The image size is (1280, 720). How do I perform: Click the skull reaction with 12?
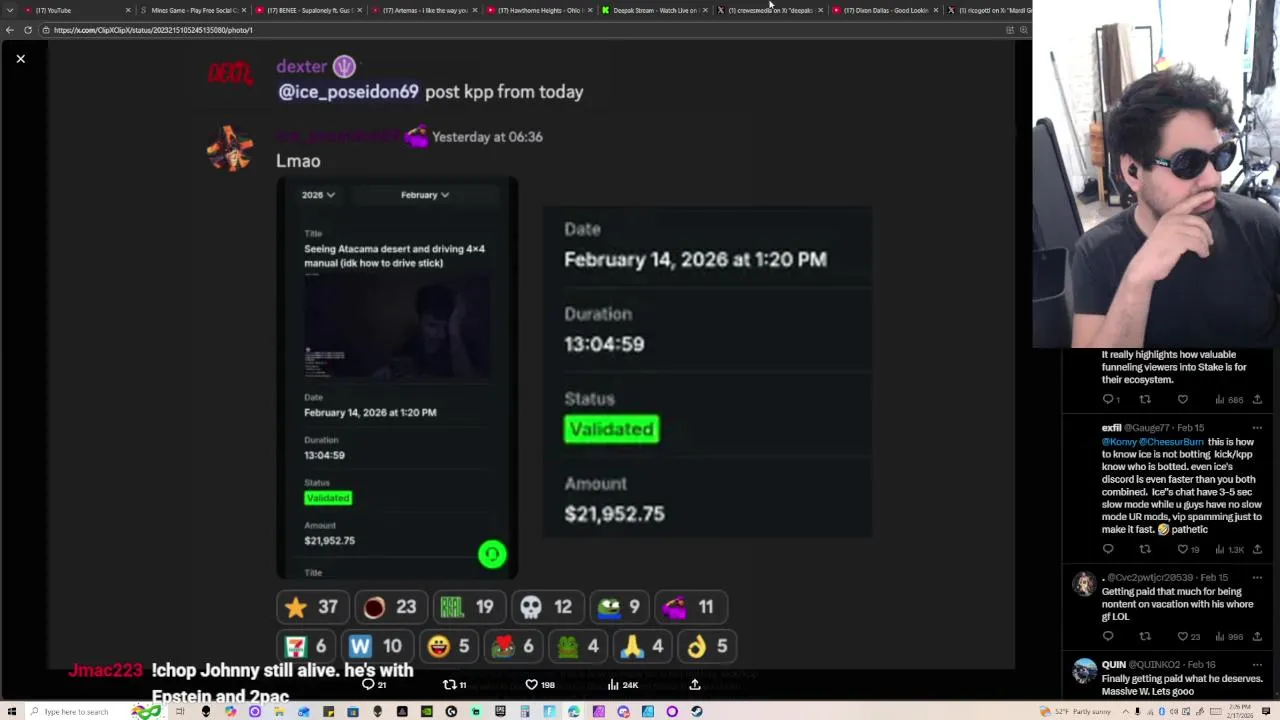[x=546, y=607]
